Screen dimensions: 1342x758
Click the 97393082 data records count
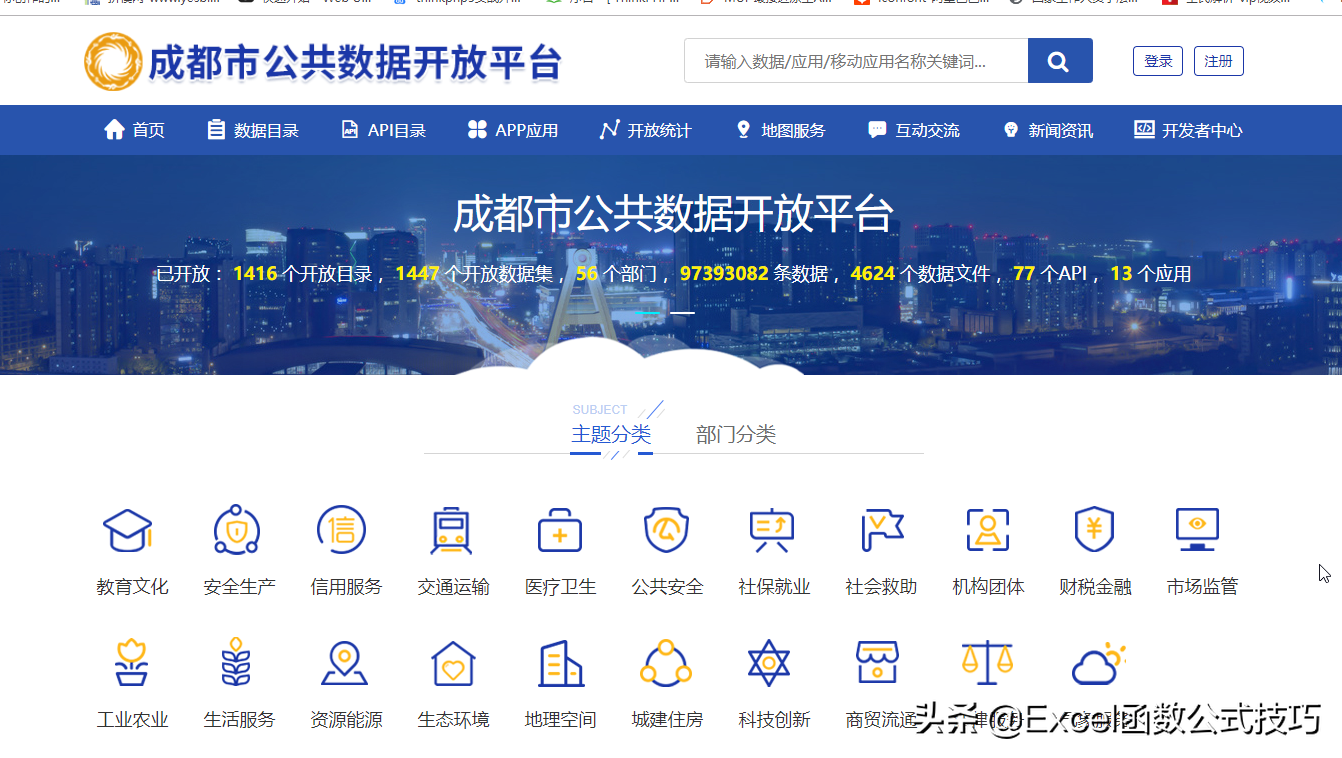click(724, 273)
